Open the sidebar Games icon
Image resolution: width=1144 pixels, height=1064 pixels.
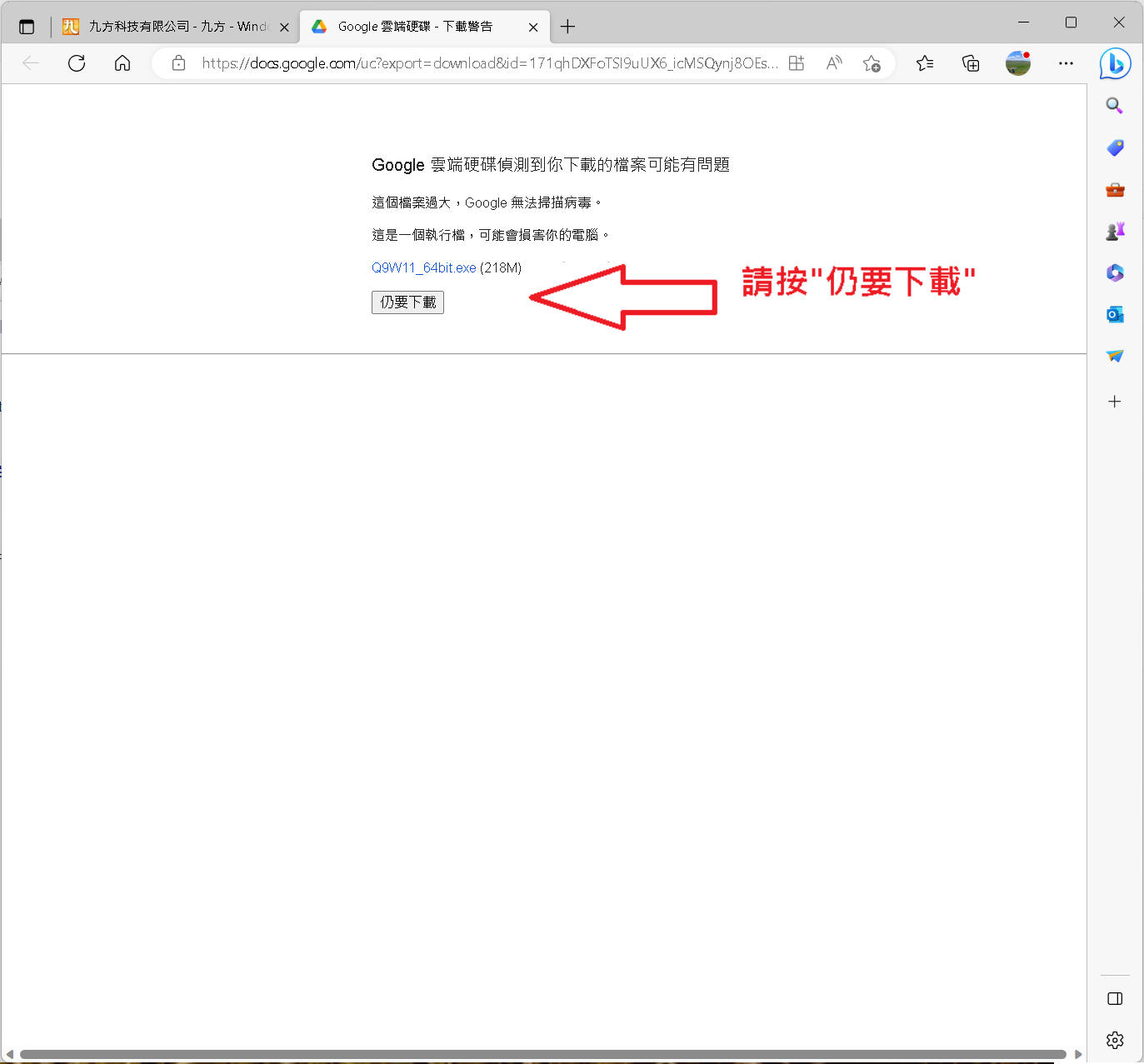click(x=1115, y=232)
